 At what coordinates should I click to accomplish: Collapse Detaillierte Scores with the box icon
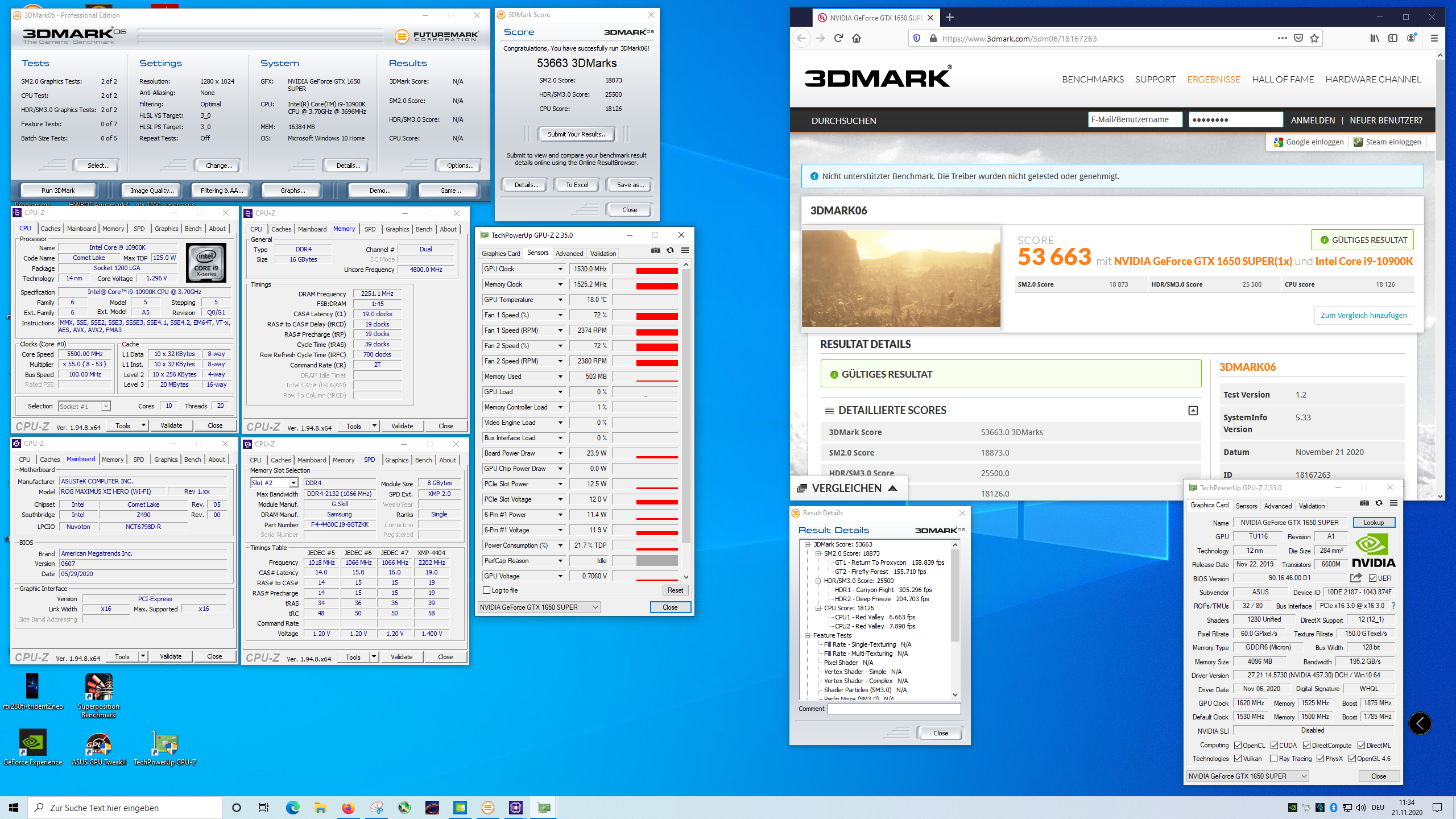coord(1193,410)
